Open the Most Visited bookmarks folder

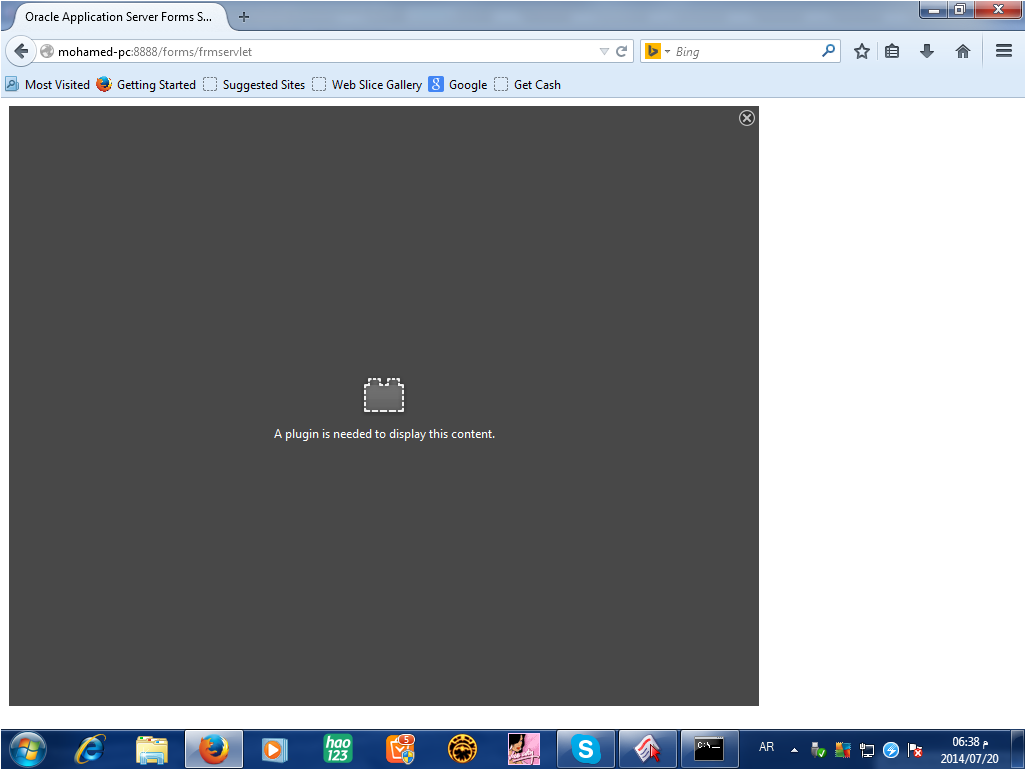click(48, 85)
